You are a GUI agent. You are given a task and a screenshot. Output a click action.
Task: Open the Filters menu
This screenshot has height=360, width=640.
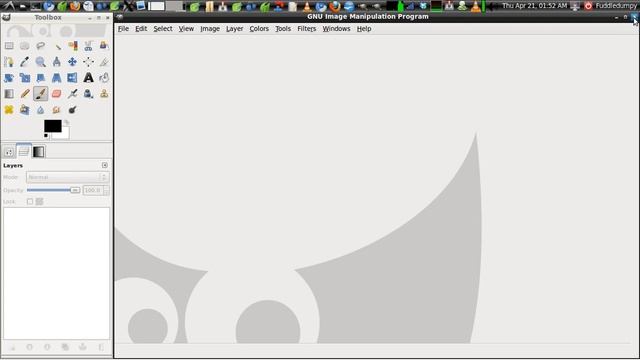coord(307,29)
